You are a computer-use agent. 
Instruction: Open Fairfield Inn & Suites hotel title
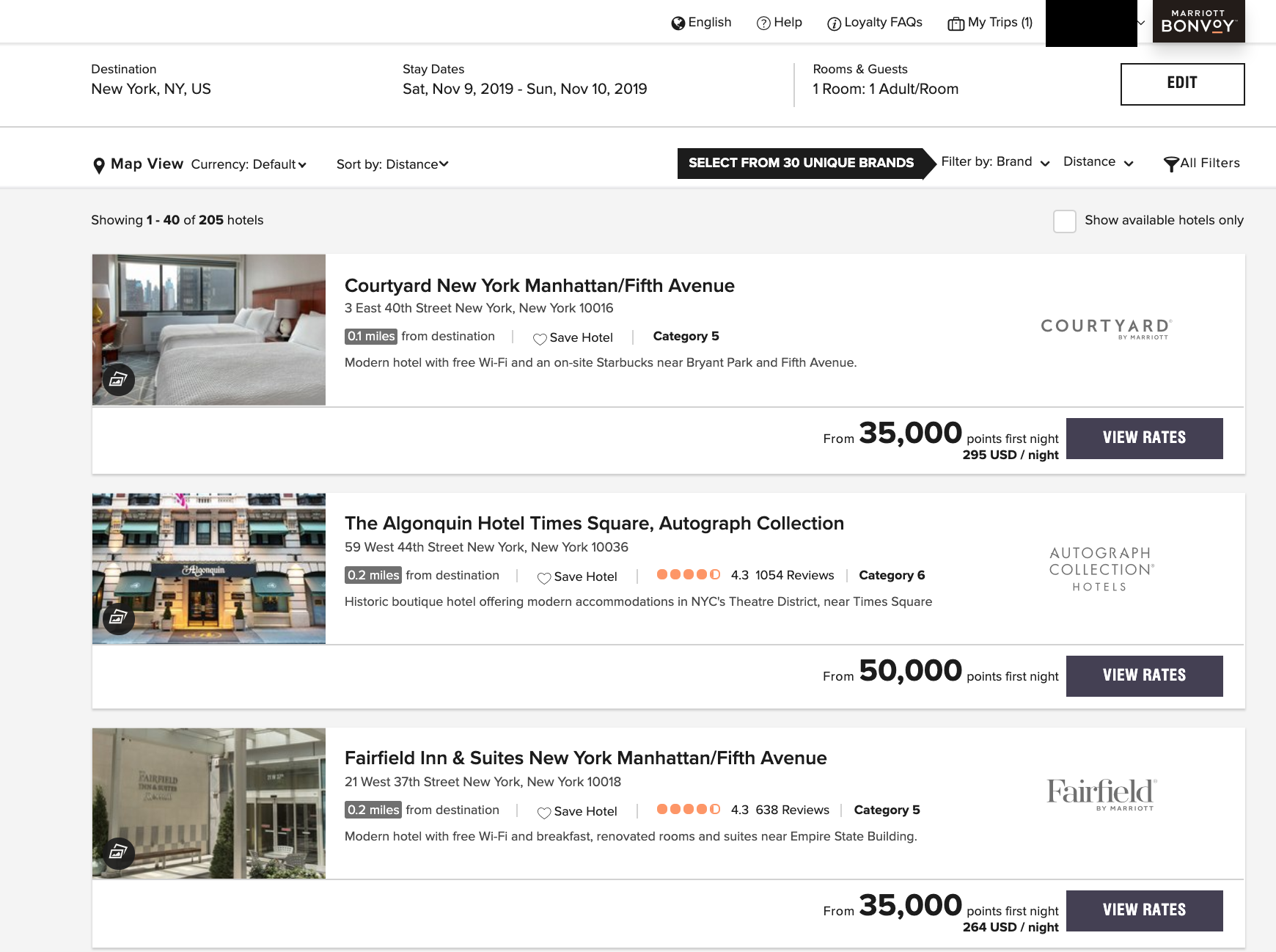click(x=586, y=758)
